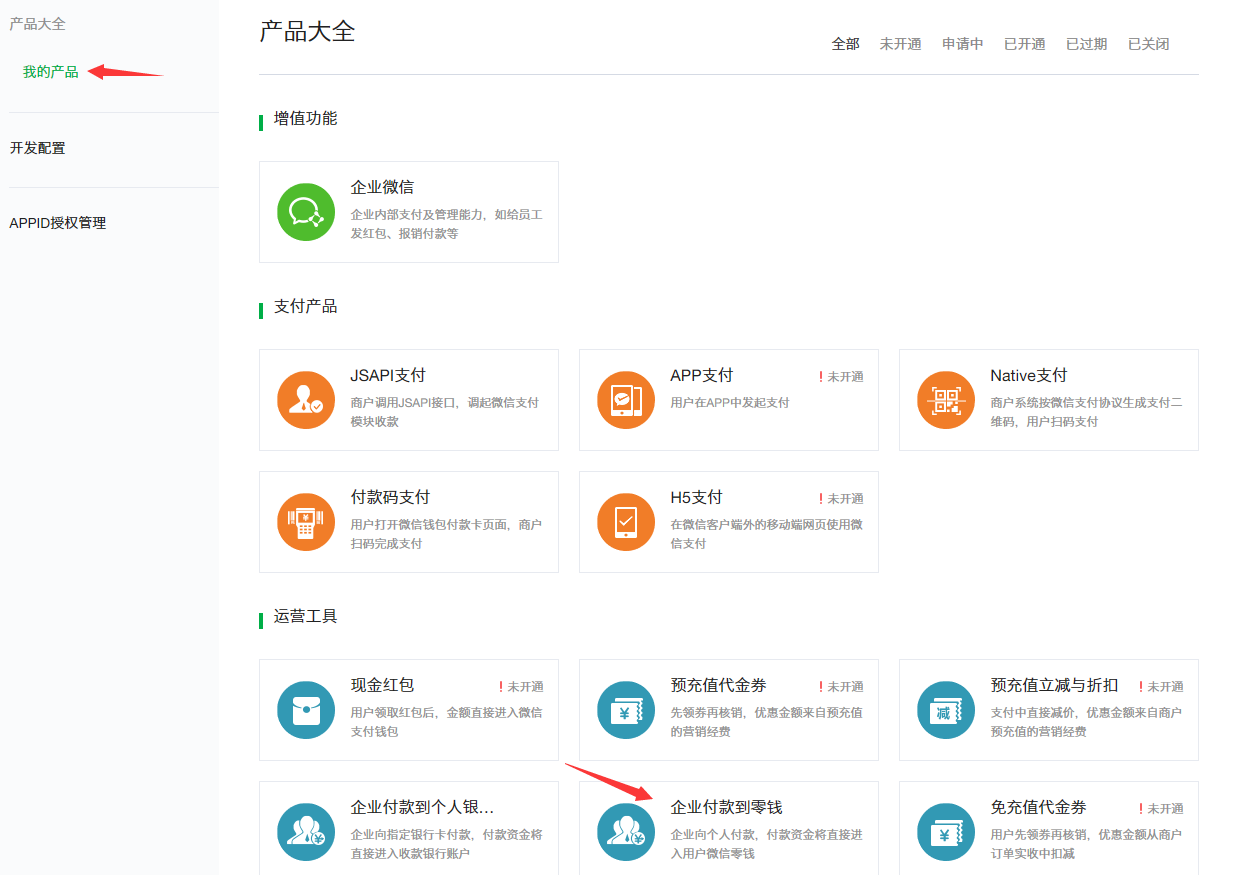Click the Native支付 description text
Screen dimensions: 1260x875
tap(1087, 412)
